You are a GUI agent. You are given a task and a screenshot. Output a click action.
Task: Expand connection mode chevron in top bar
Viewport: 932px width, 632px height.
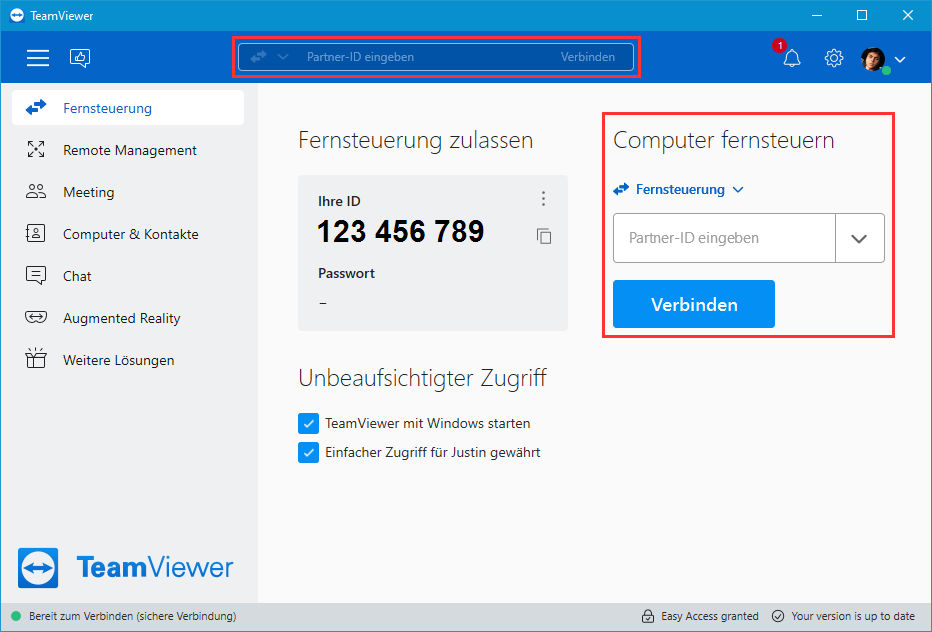[283, 57]
